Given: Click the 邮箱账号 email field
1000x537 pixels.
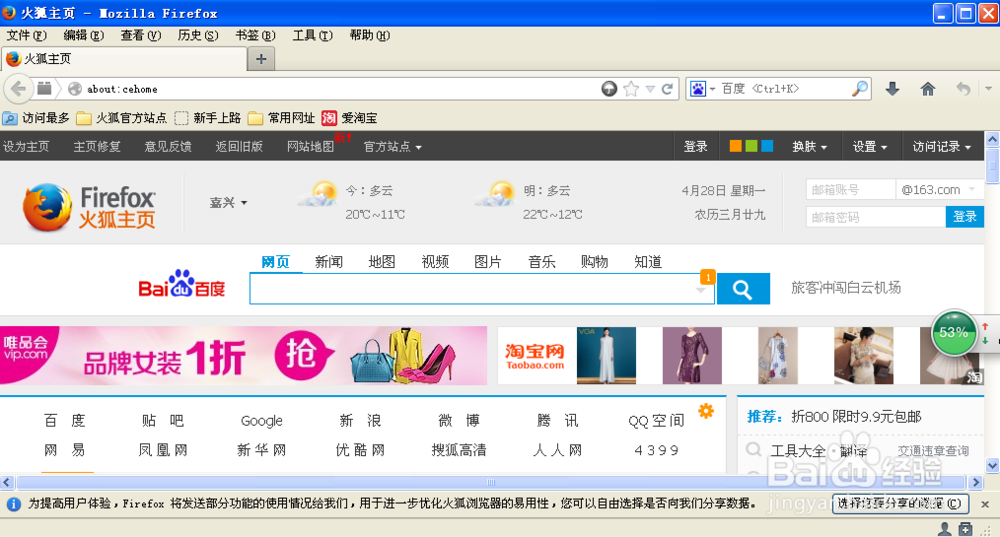Looking at the screenshot, I should click(x=851, y=189).
